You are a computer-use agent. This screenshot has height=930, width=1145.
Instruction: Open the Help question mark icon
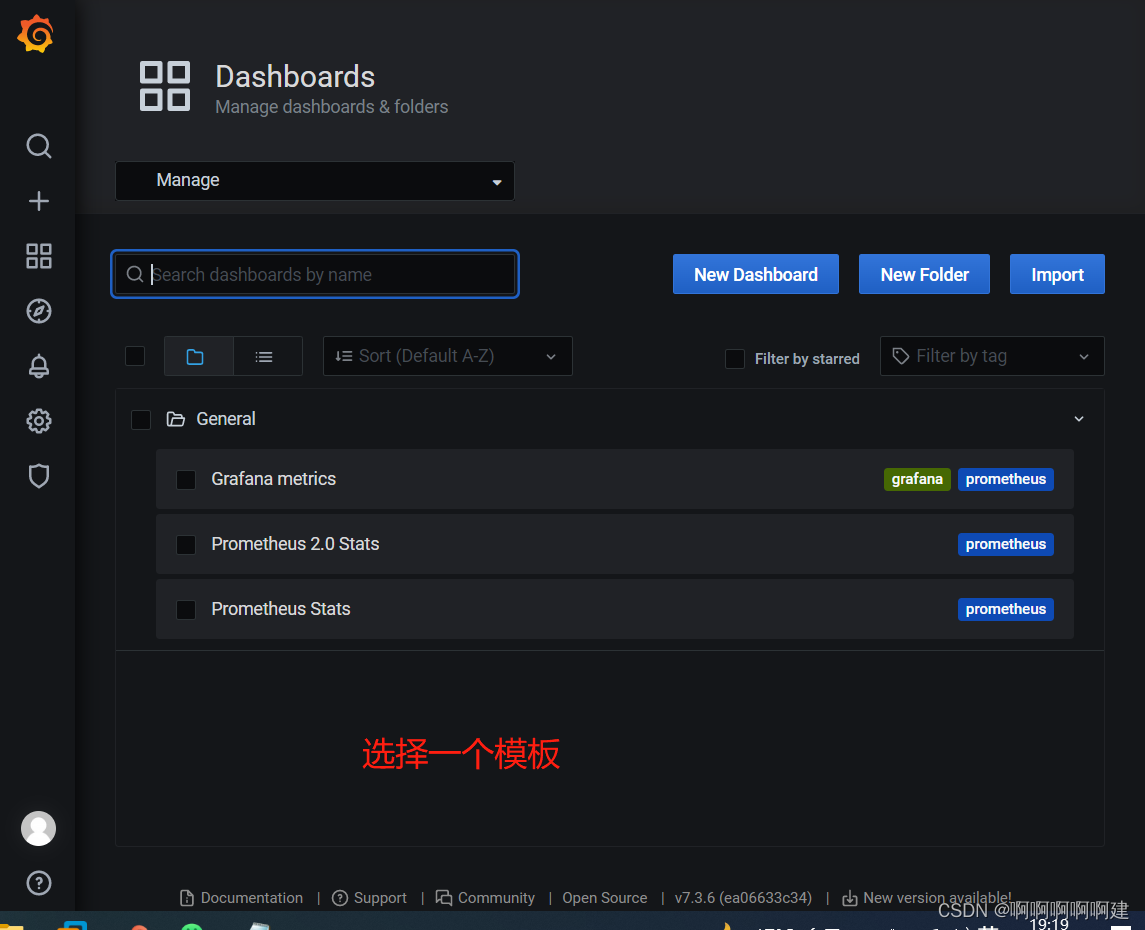[x=39, y=883]
